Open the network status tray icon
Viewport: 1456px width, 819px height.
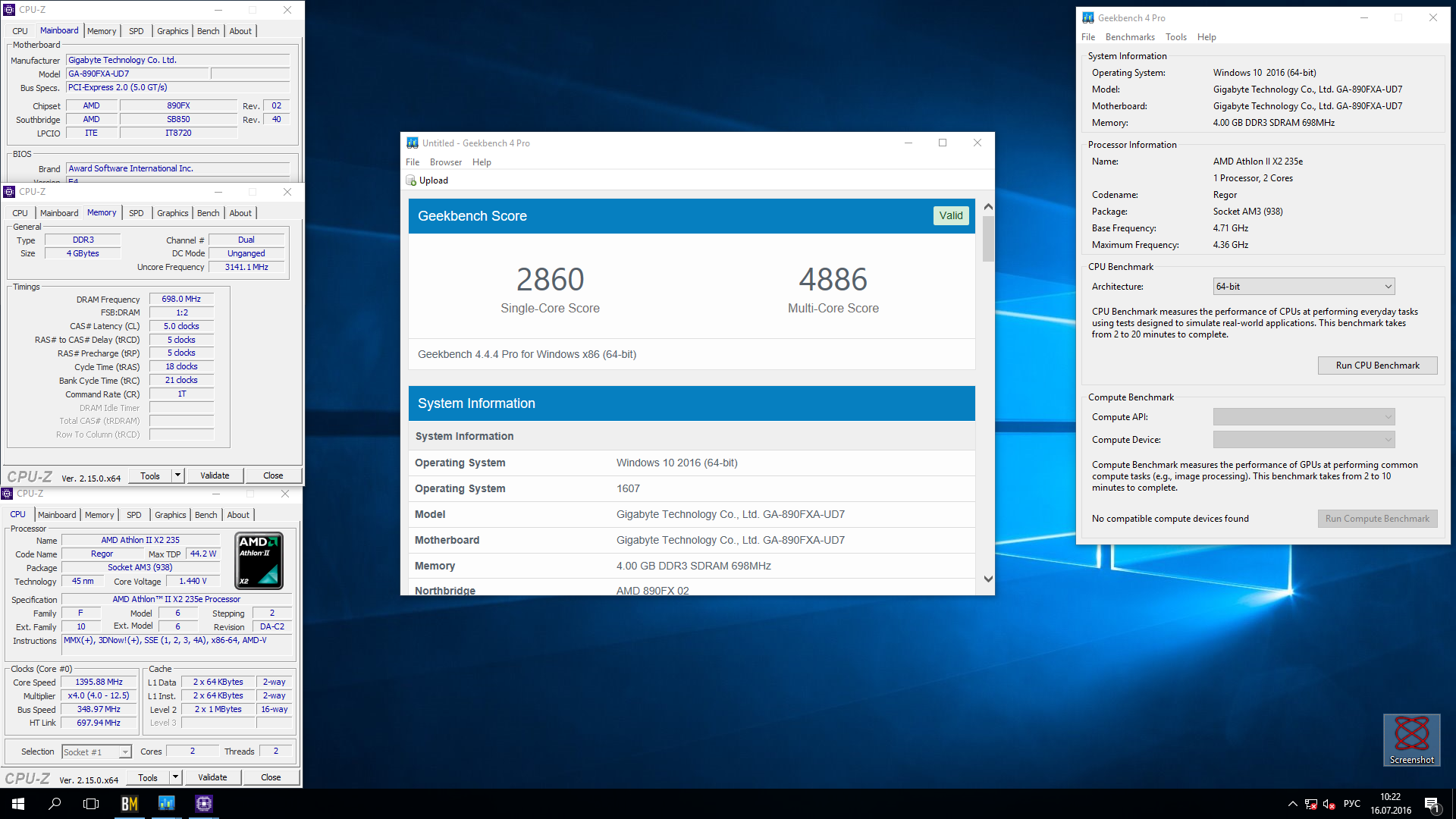1311,804
